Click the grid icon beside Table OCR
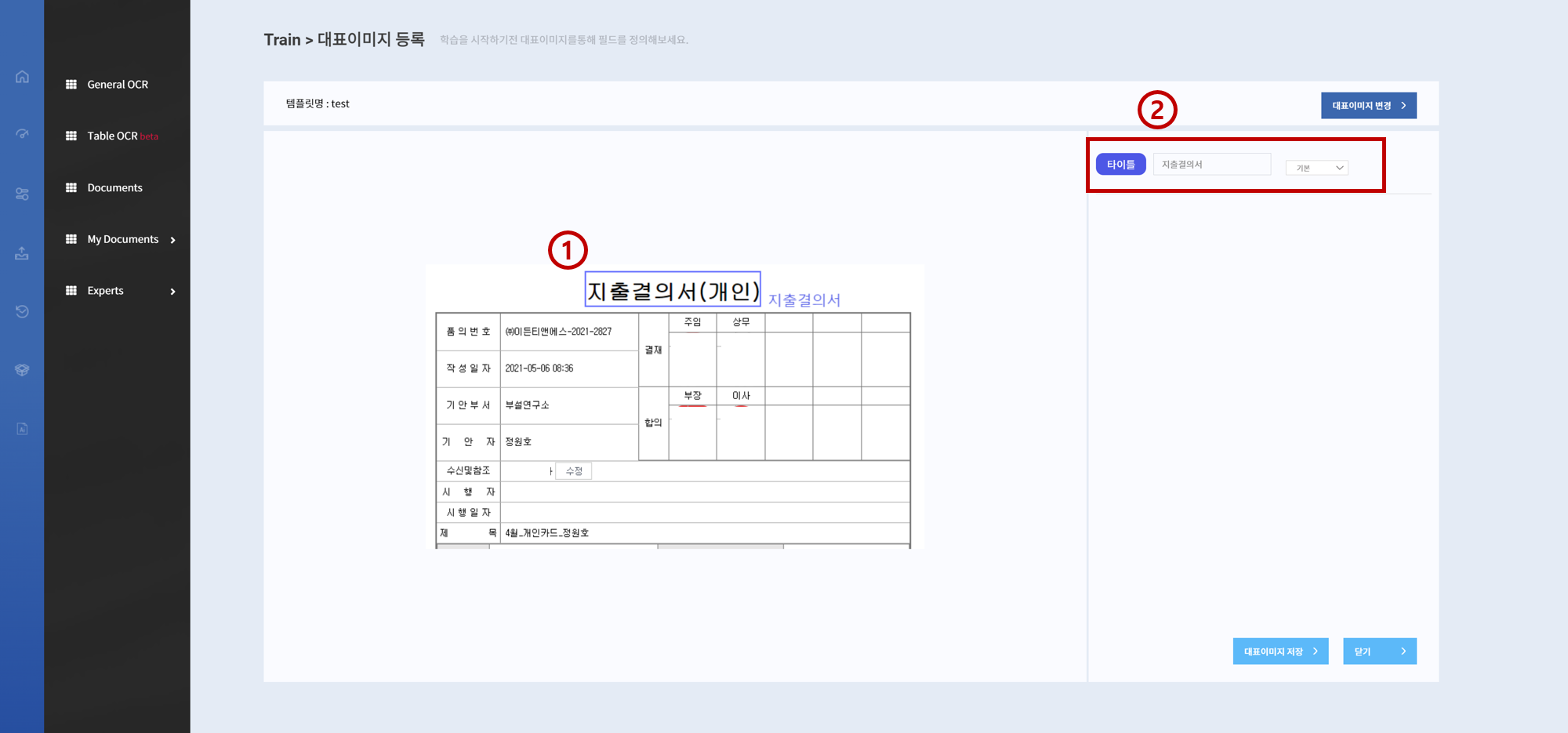Screen dimensions: 1568x733 pyautogui.click(x=71, y=136)
